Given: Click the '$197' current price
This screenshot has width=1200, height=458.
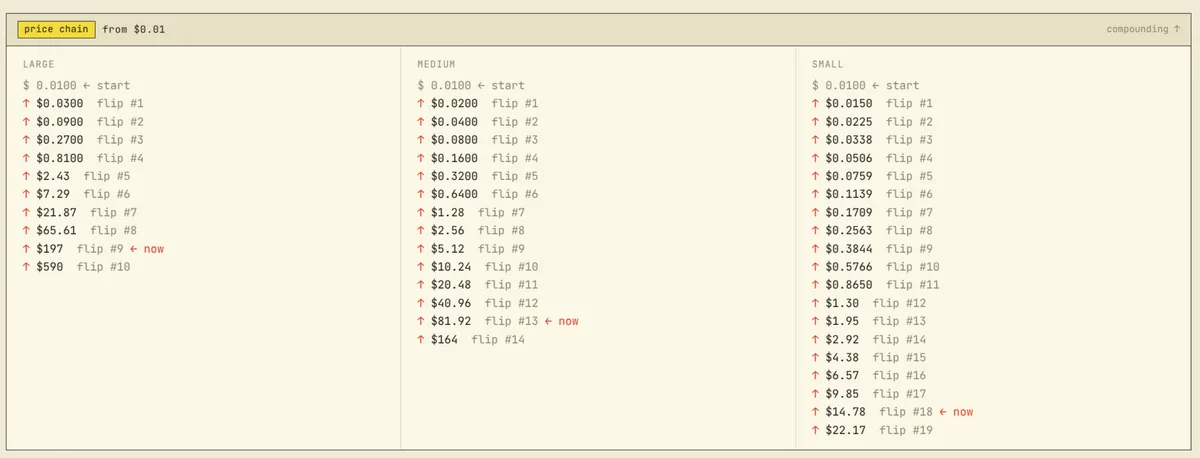Looking at the screenshot, I should click(x=50, y=248).
